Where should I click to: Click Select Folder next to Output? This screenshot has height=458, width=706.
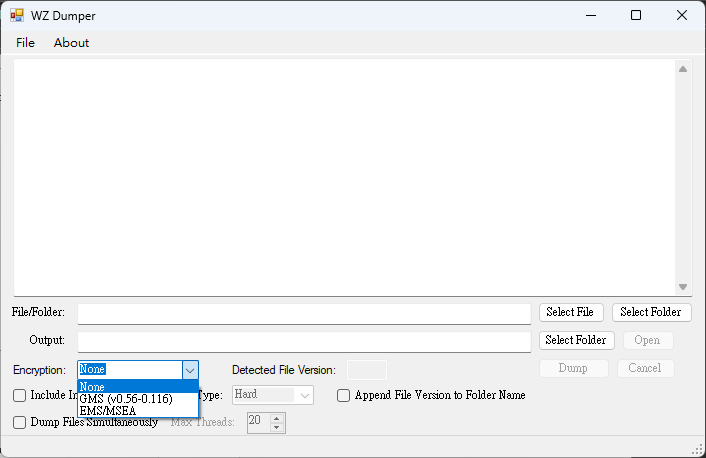point(576,340)
